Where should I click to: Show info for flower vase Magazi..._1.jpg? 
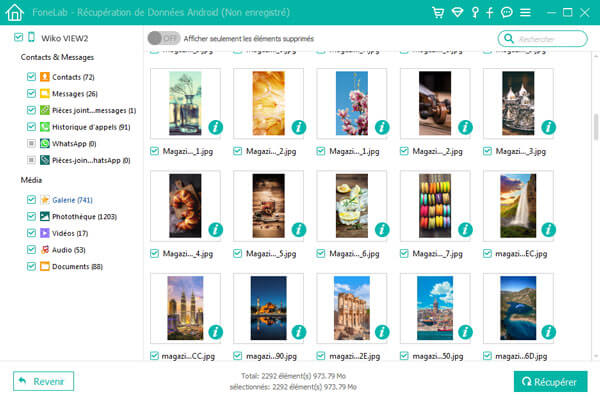(x=215, y=127)
